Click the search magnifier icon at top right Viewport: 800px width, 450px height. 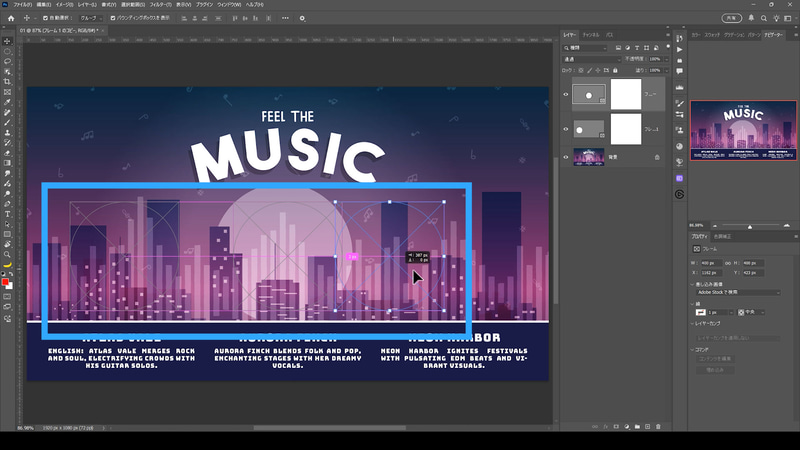point(764,18)
